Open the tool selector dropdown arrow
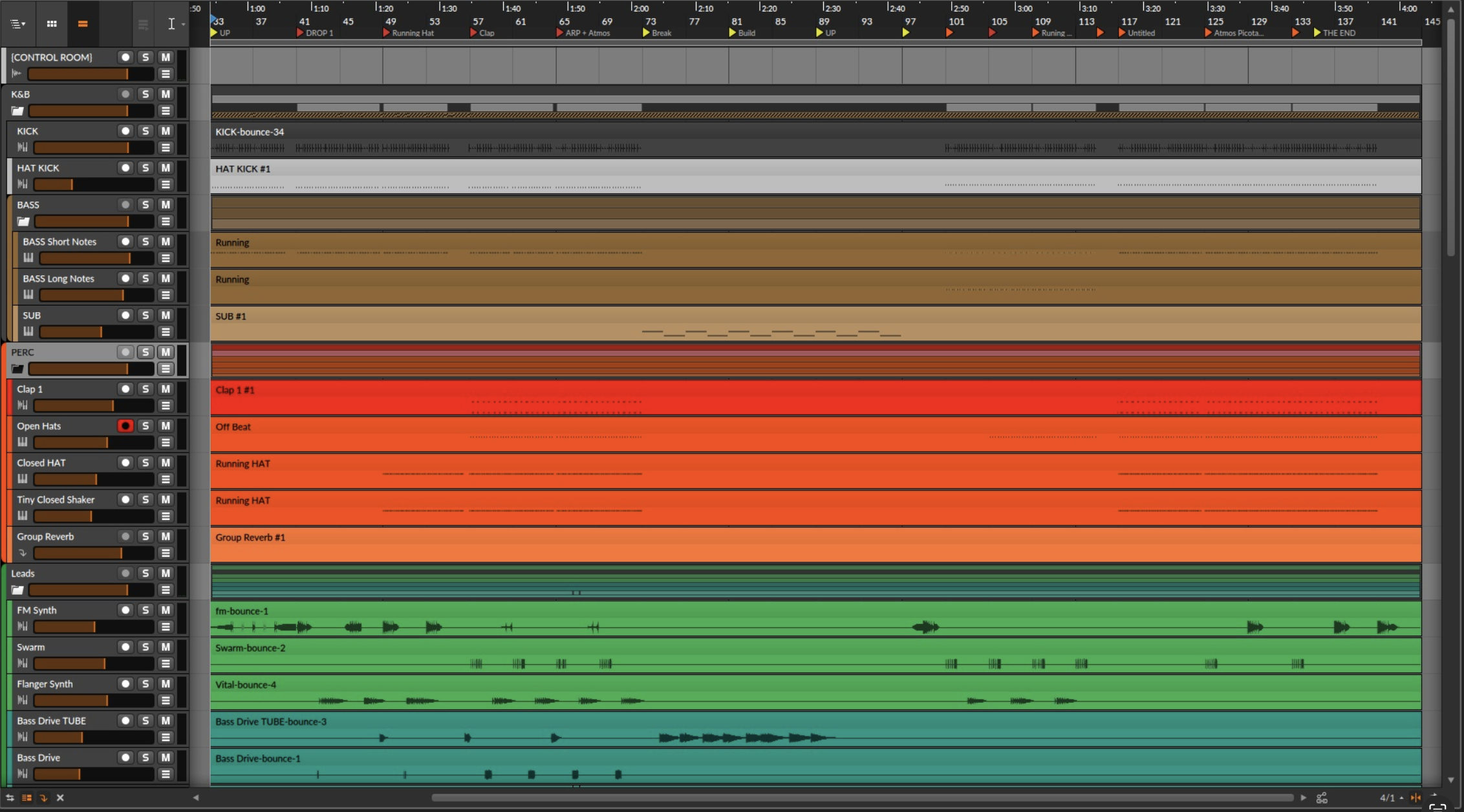 click(184, 25)
